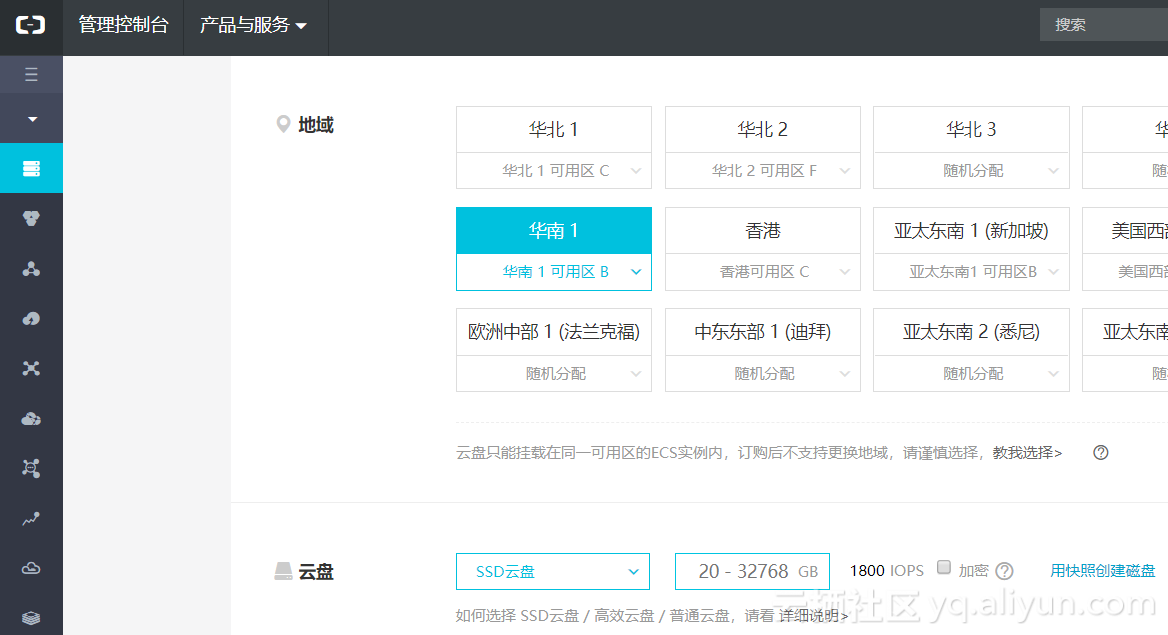Select 亚太东南 2 (悉尼) region
Screen dimensions: 1168x635
tap(971, 332)
